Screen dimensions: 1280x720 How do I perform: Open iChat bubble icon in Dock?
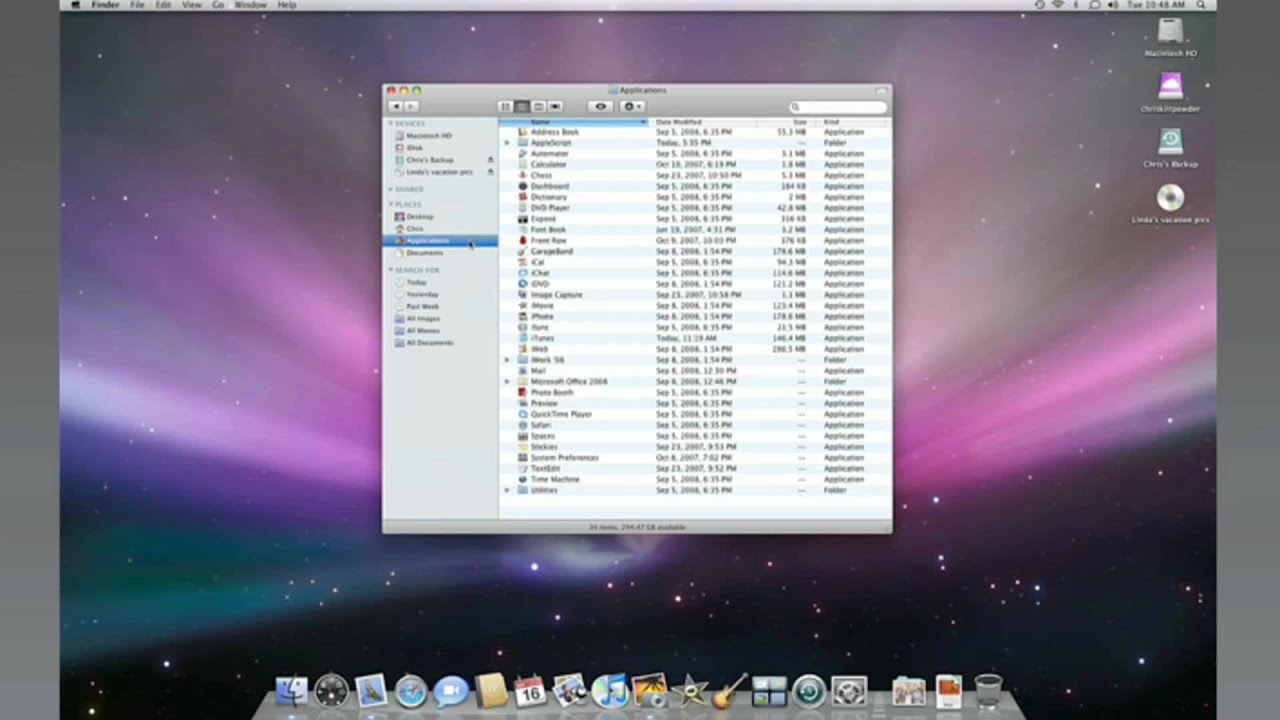451,691
